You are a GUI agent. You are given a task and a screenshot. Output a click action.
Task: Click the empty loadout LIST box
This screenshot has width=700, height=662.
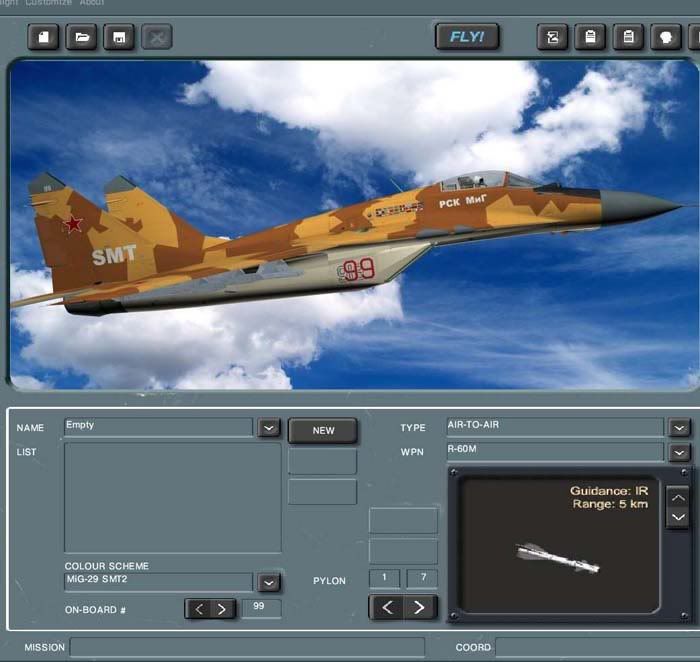(173, 498)
